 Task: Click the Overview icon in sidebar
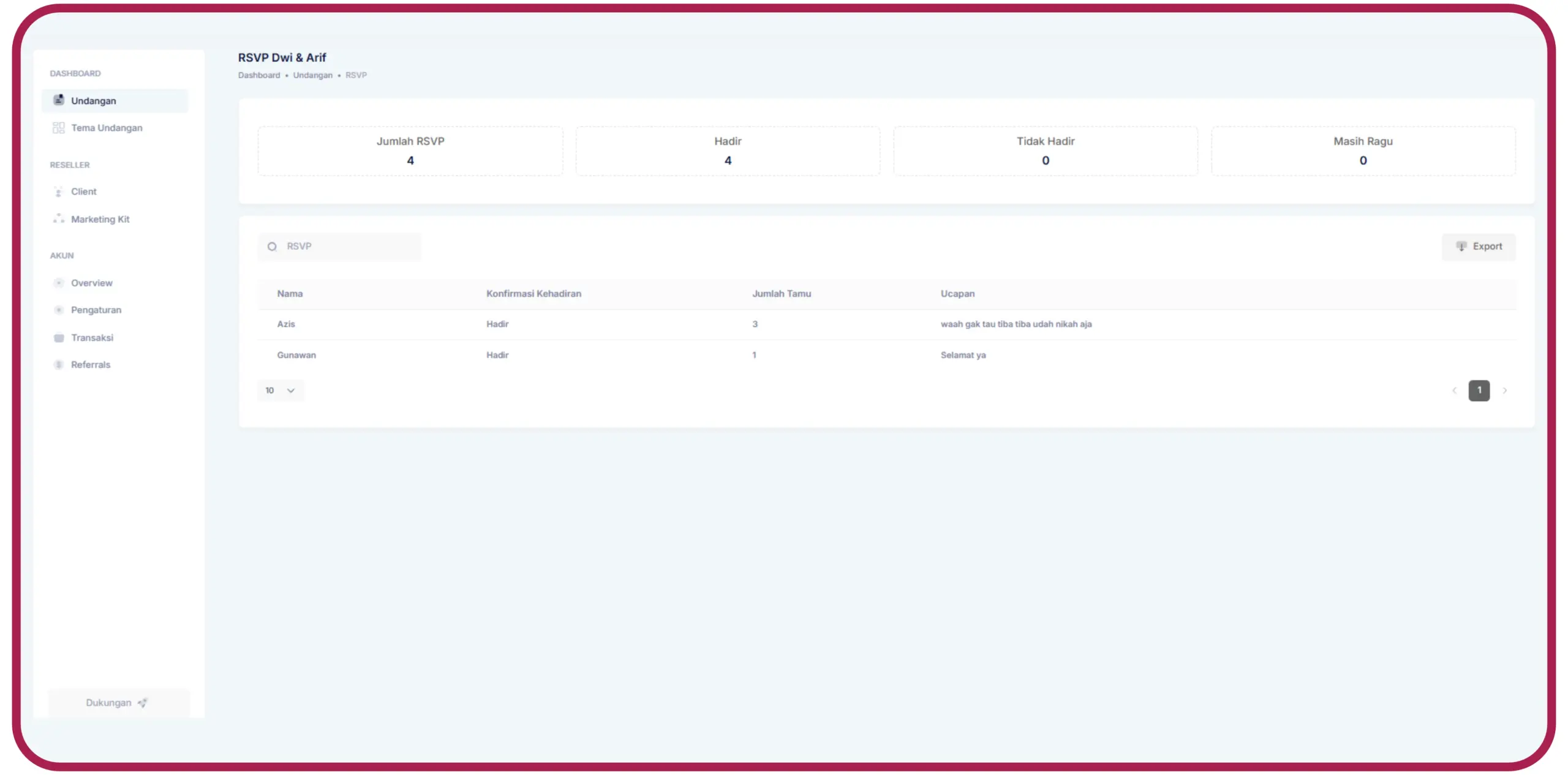pyautogui.click(x=59, y=283)
